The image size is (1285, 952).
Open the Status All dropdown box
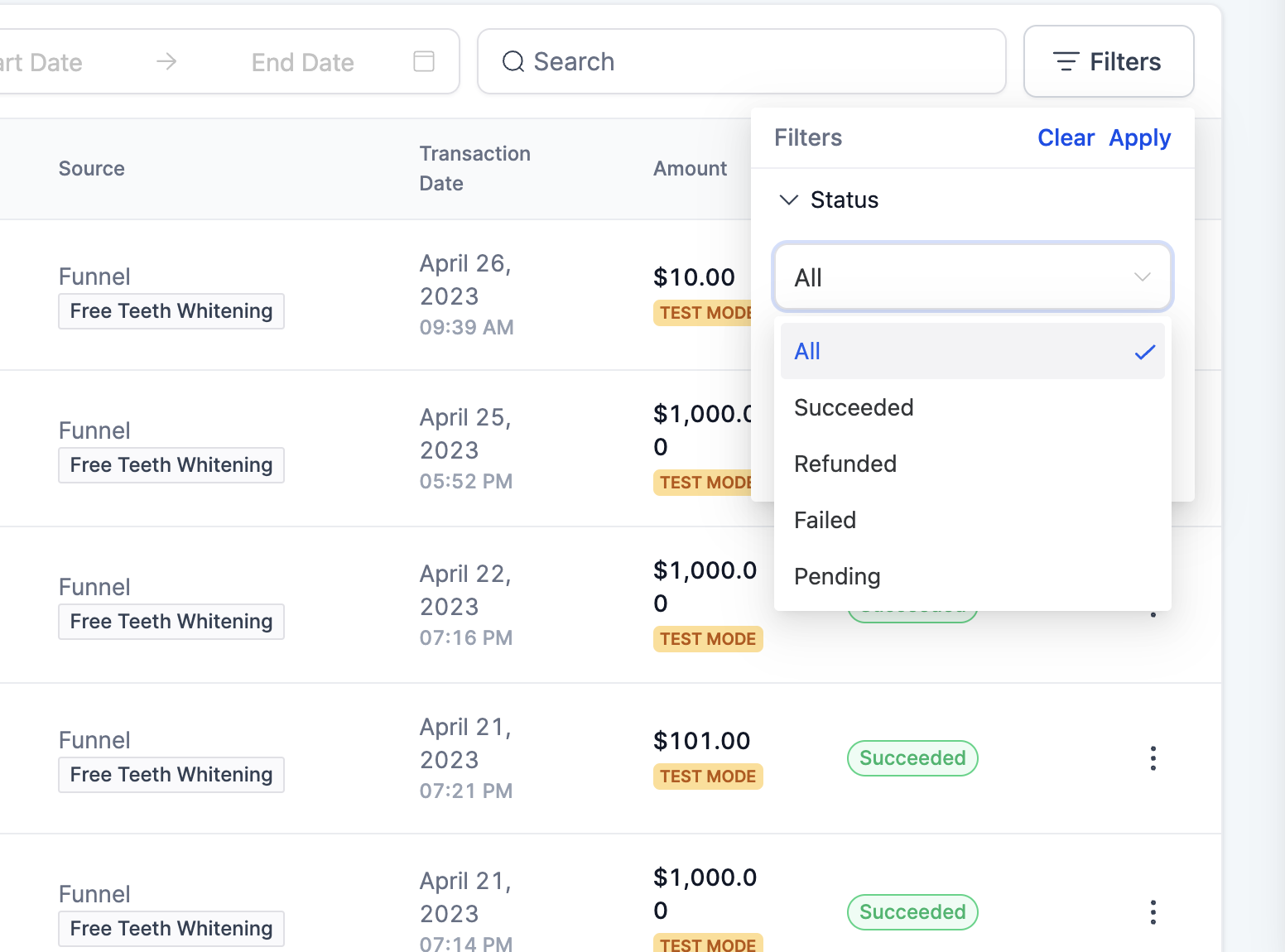[x=972, y=276]
